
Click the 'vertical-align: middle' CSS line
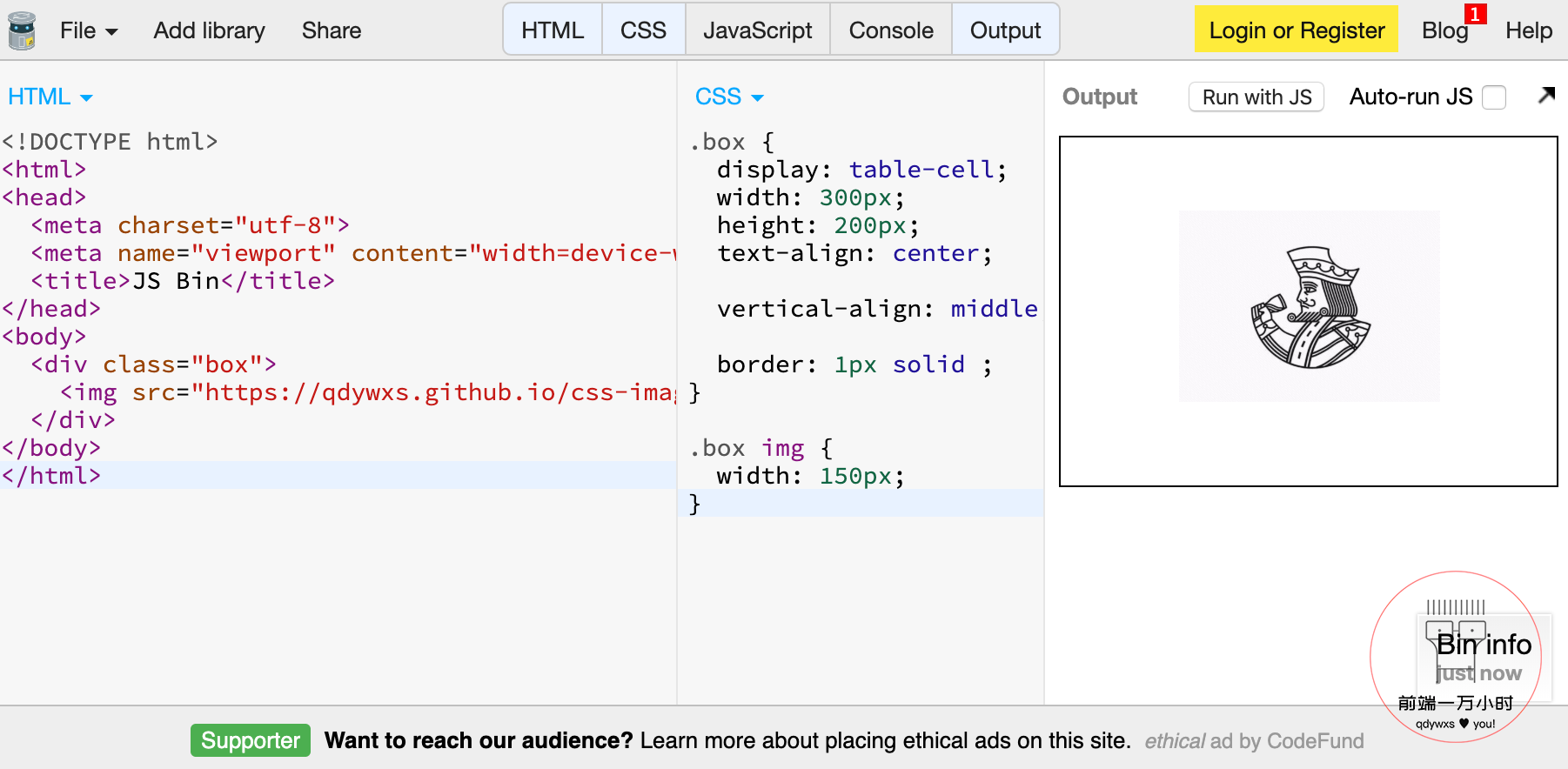click(877, 309)
